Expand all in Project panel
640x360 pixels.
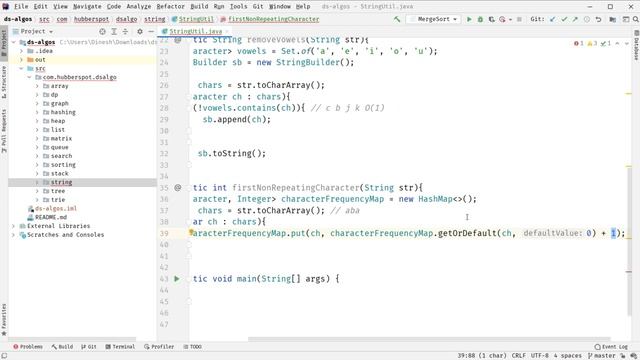pos(114,31)
